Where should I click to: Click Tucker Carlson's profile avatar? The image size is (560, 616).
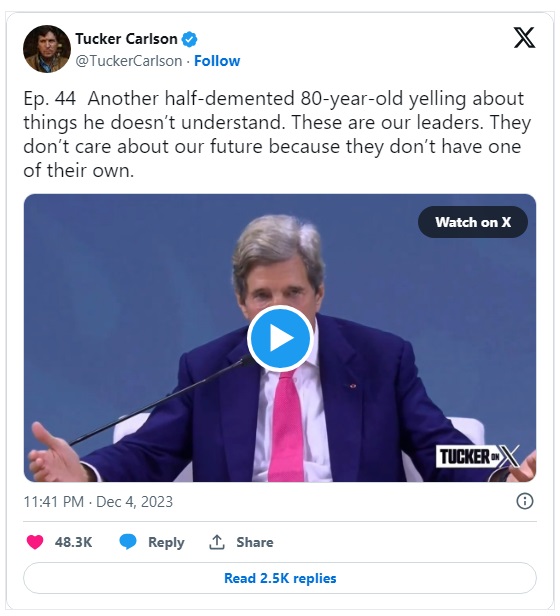click(47, 49)
